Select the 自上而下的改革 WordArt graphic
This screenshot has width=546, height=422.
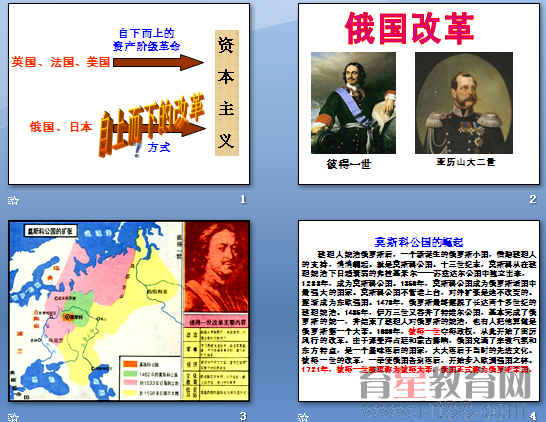click(152, 124)
